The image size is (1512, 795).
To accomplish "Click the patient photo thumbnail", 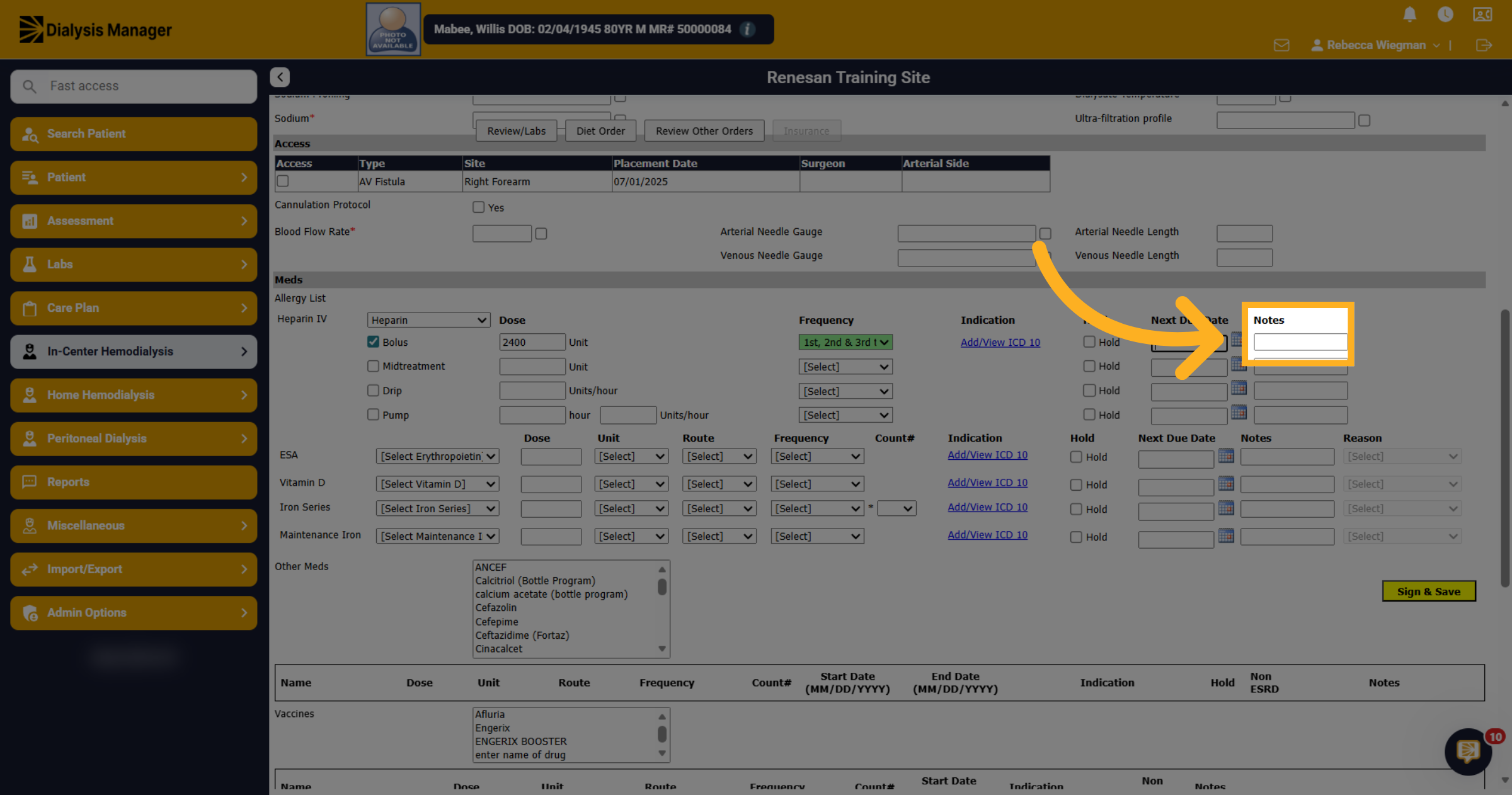I will point(393,29).
